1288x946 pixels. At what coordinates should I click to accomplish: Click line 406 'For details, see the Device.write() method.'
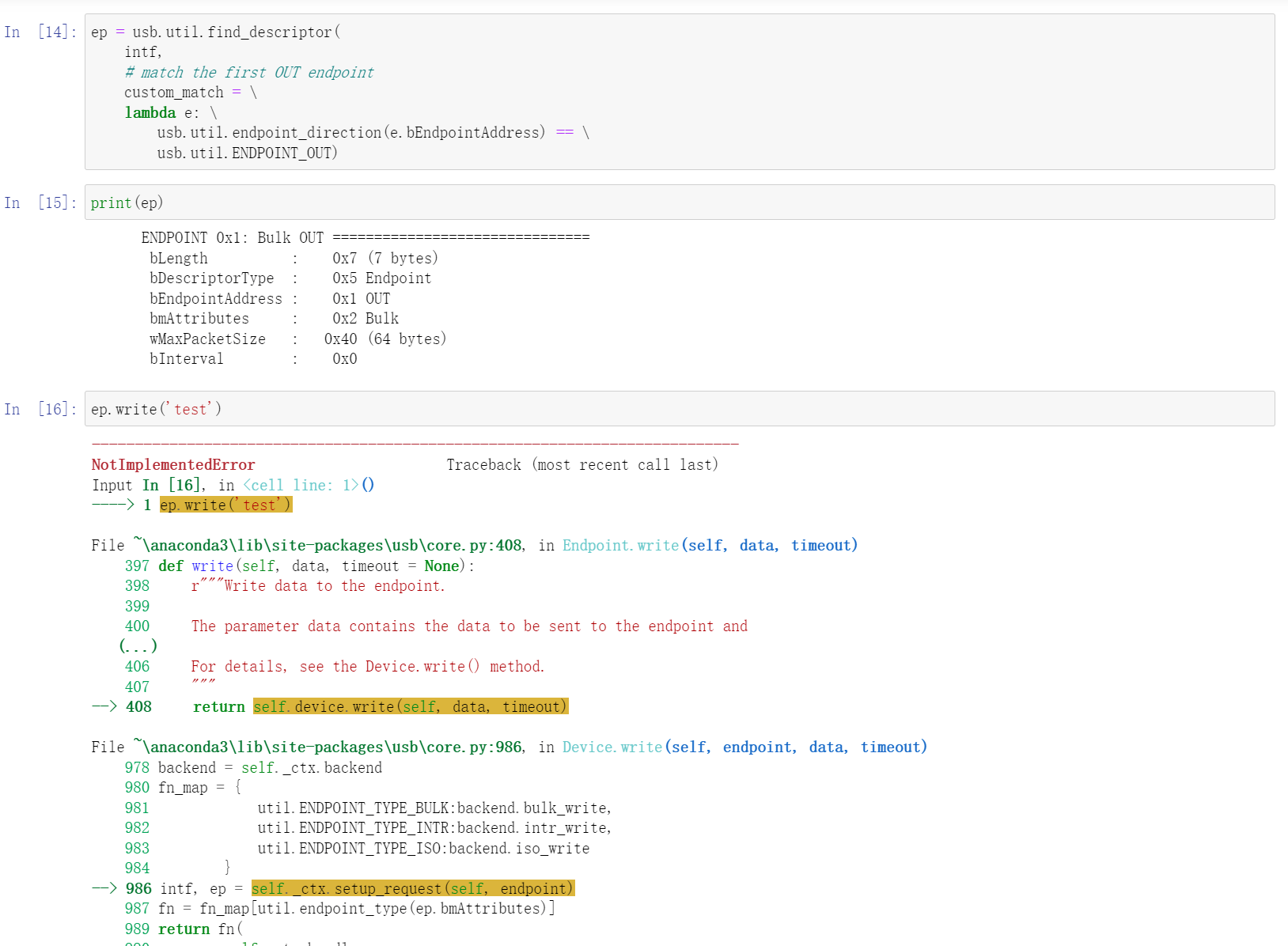tap(335, 666)
